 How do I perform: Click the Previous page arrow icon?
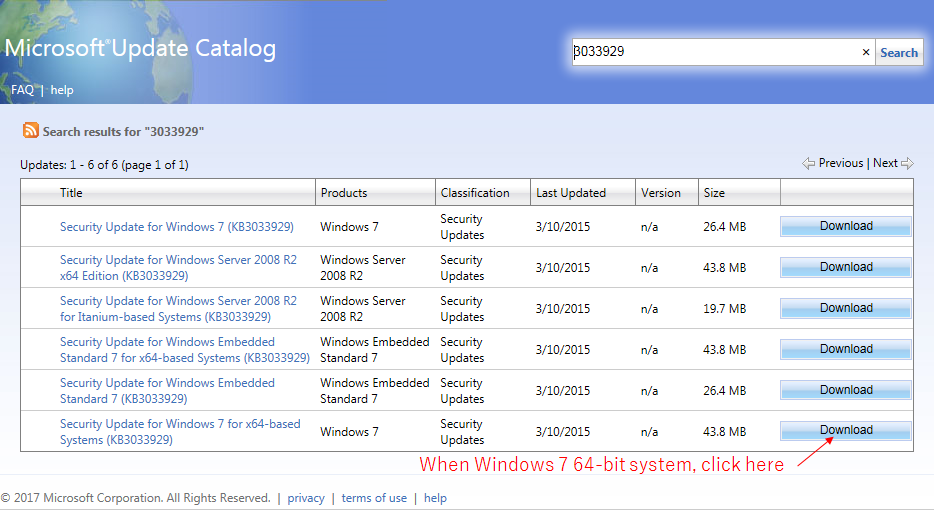click(x=808, y=163)
